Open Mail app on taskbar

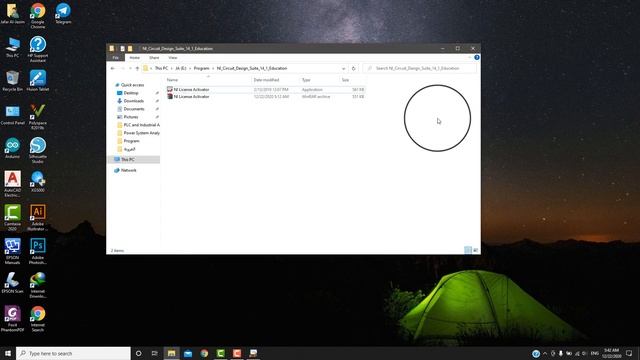(188, 353)
